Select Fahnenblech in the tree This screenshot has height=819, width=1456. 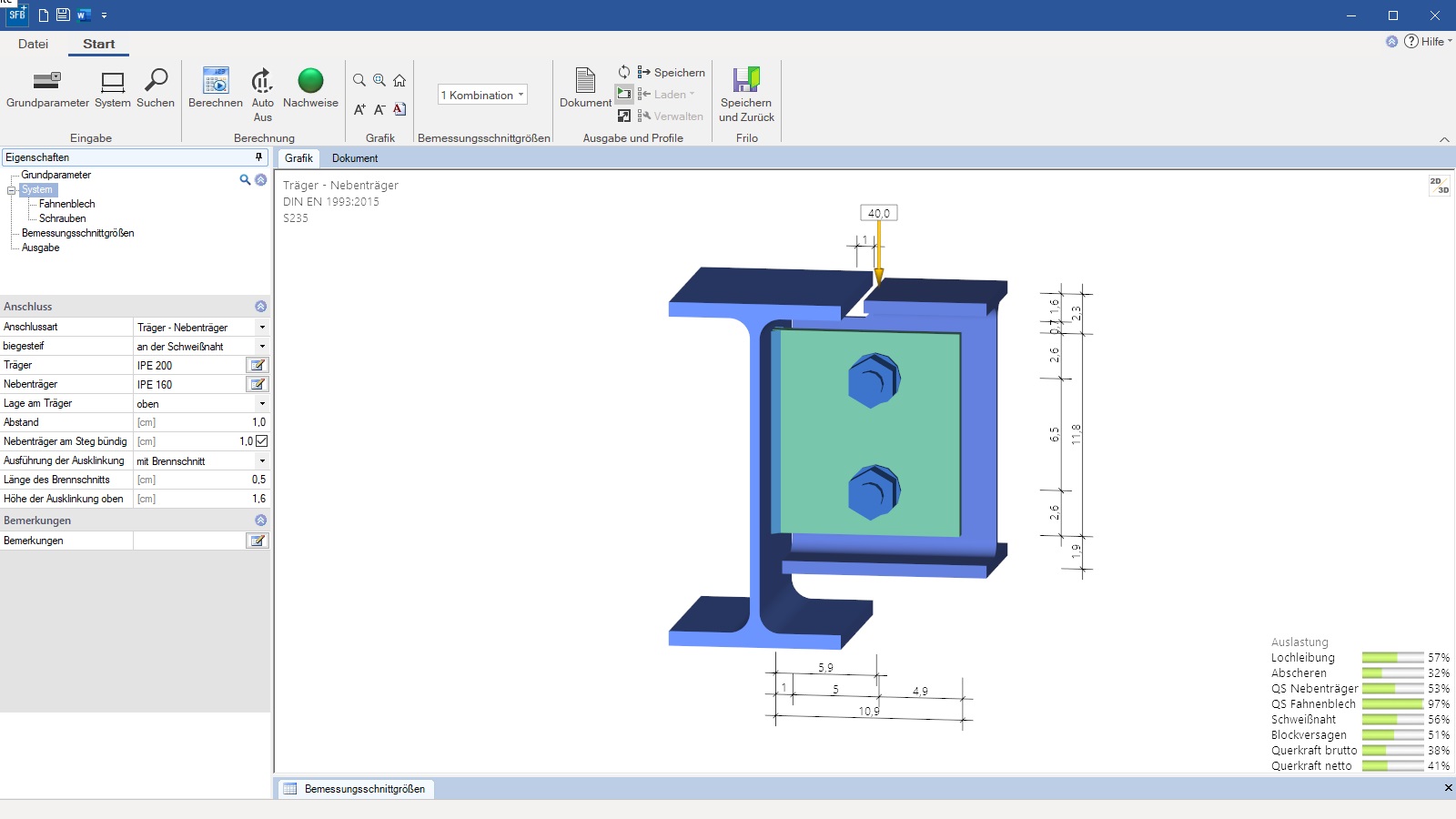coord(66,204)
